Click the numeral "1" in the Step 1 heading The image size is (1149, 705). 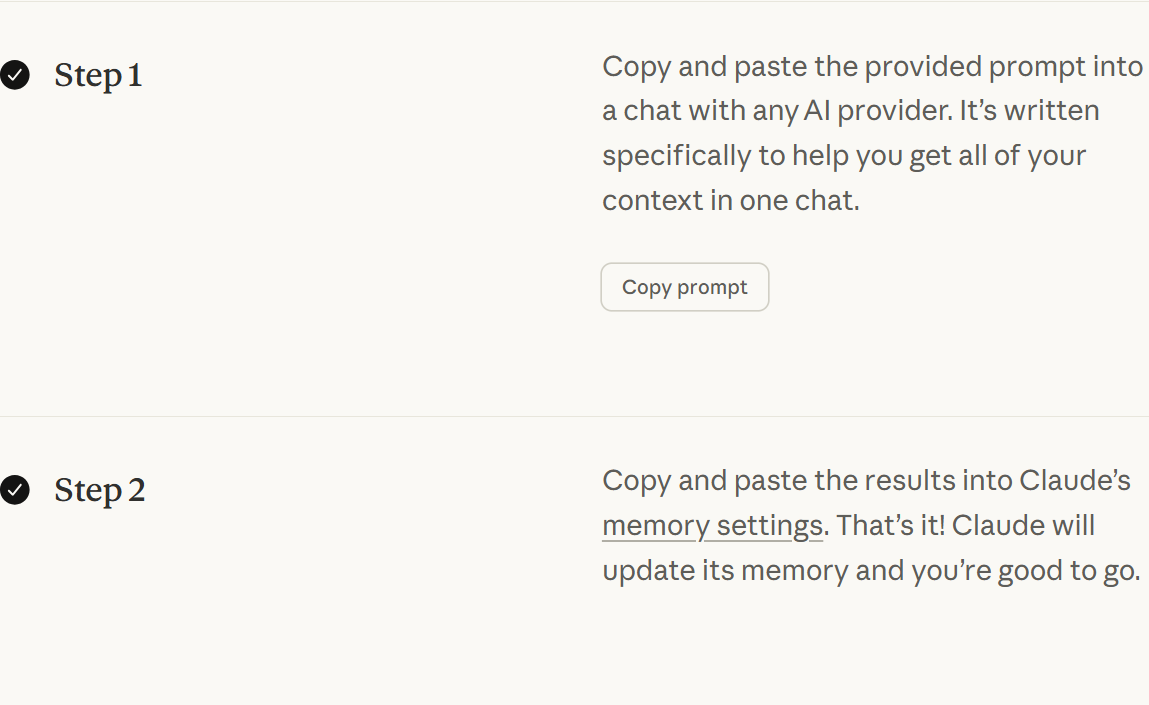135,76
